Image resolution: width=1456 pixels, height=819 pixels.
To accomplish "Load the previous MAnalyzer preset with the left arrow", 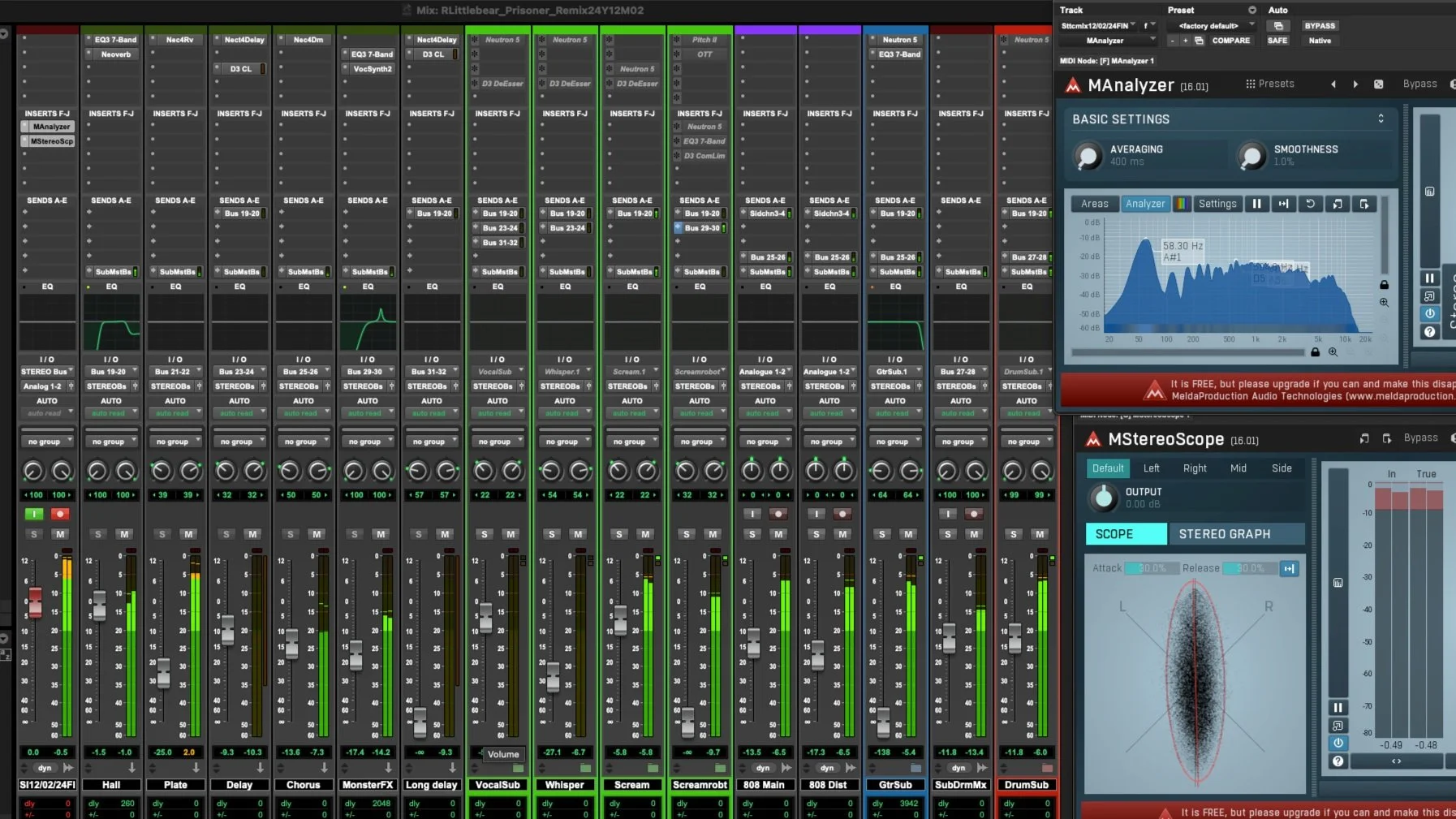I will click(1333, 84).
